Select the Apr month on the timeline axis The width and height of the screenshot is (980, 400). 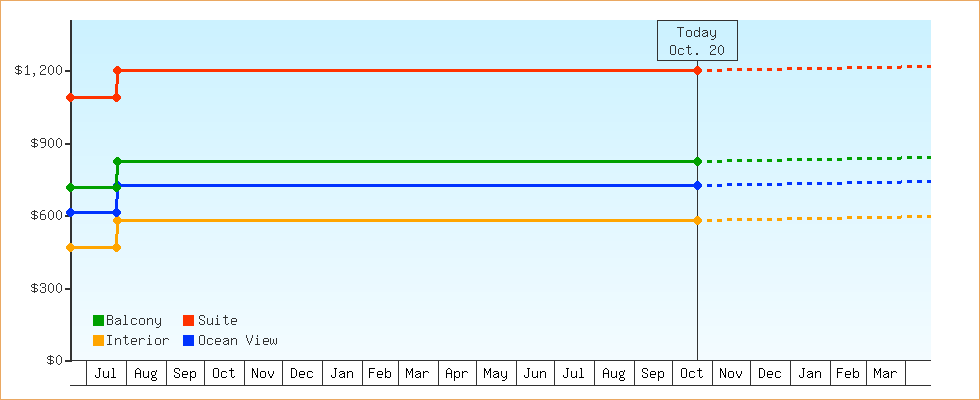point(457,373)
